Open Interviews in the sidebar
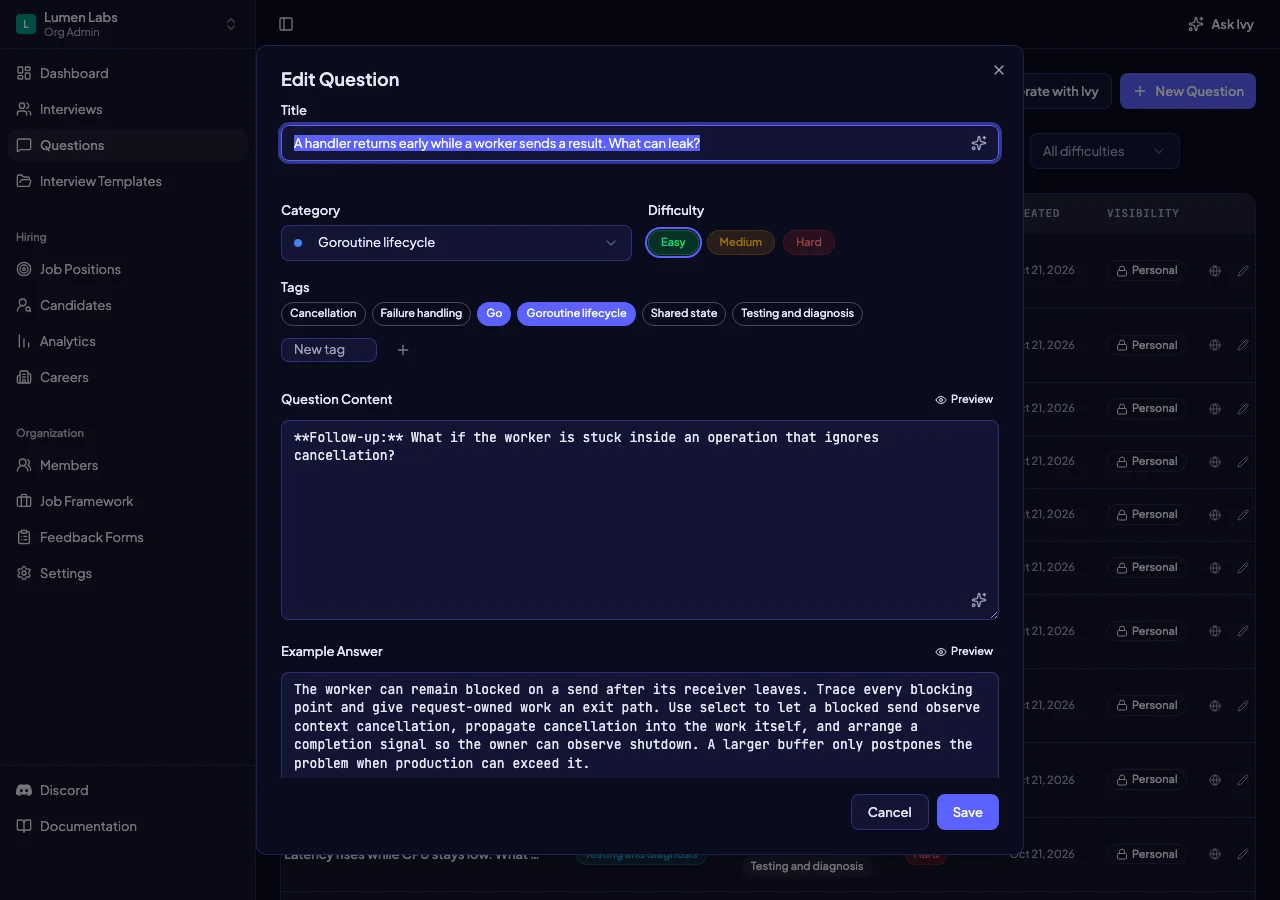The width and height of the screenshot is (1280, 900). click(128, 109)
